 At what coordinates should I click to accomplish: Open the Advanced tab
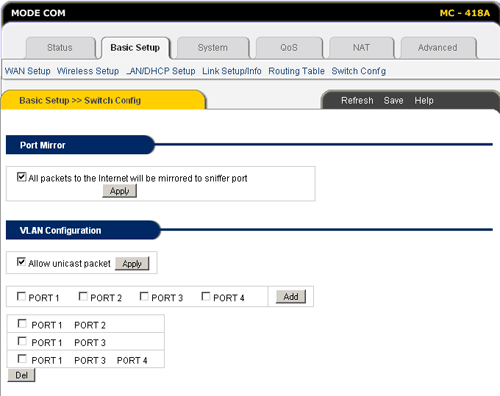[438, 48]
